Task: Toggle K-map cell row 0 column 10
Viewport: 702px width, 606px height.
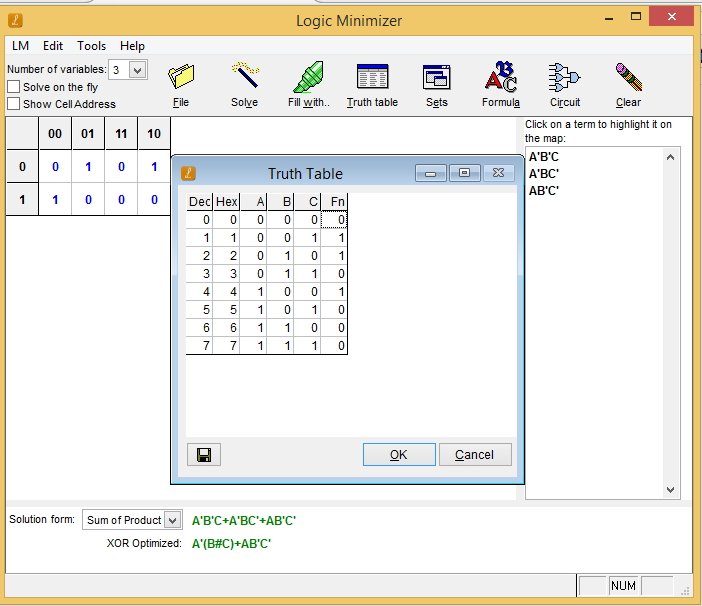Action: point(154,166)
